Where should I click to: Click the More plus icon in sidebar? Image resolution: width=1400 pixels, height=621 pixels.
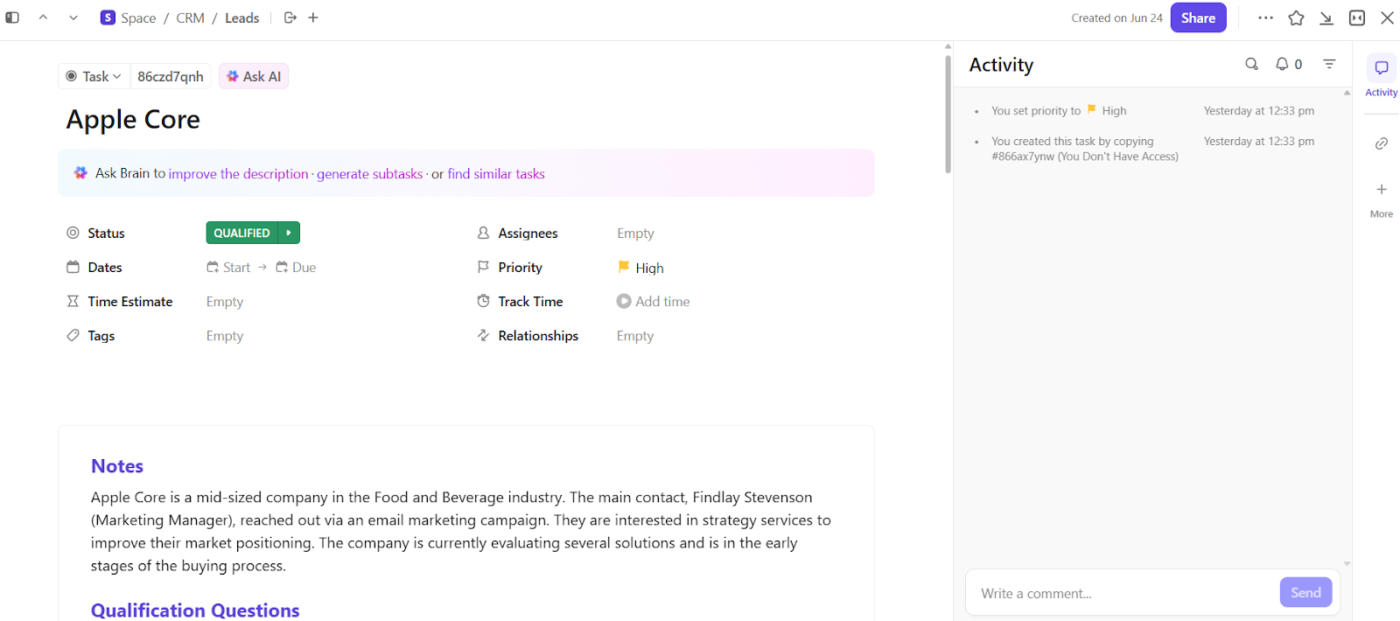[1381, 190]
